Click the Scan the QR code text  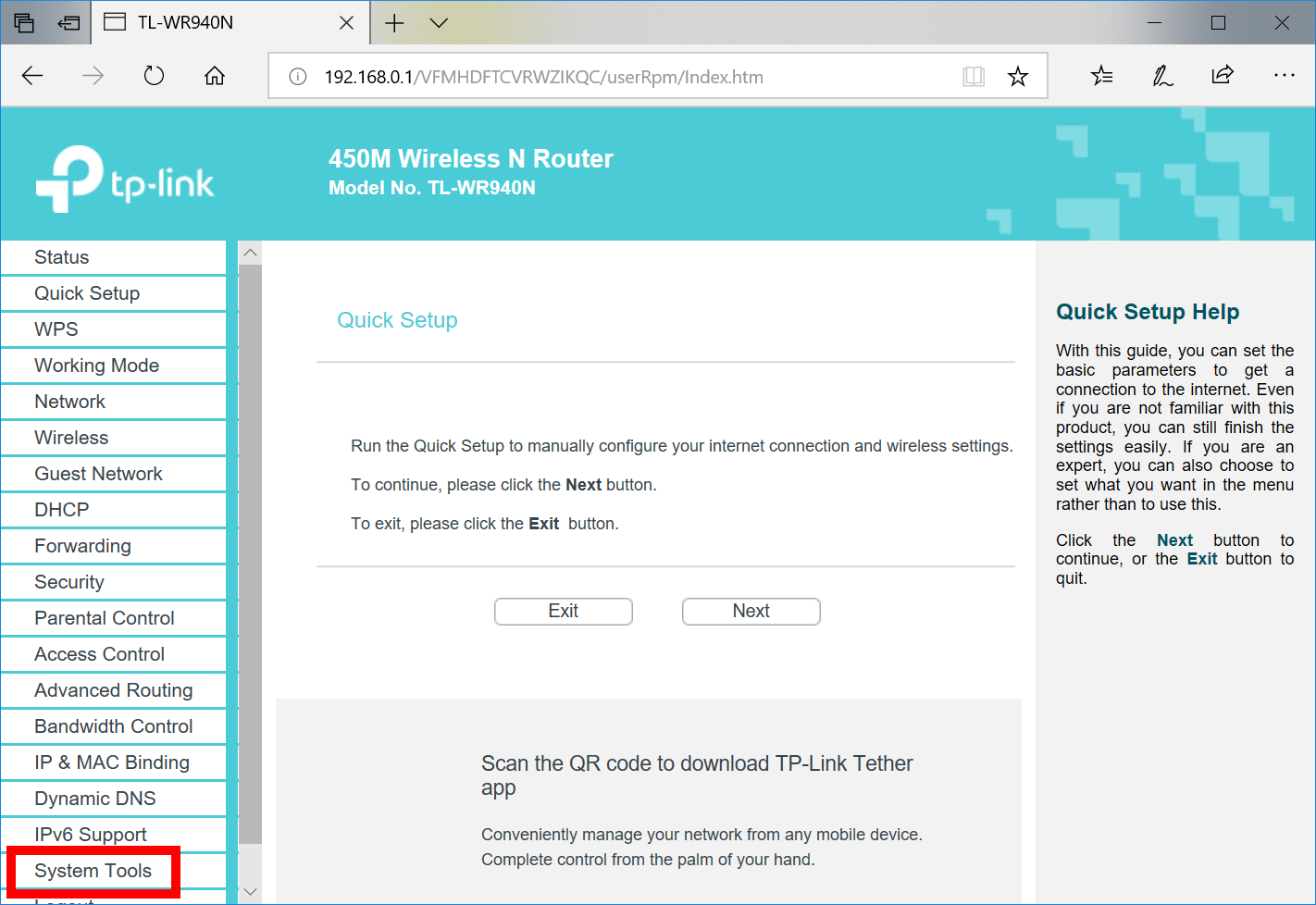click(697, 775)
